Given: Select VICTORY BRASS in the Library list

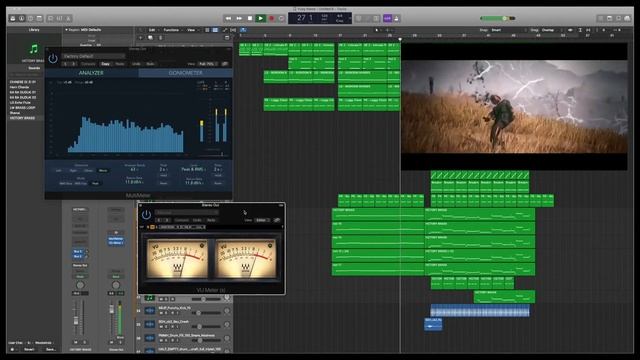Looking at the screenshot, I should coord(22,118).
